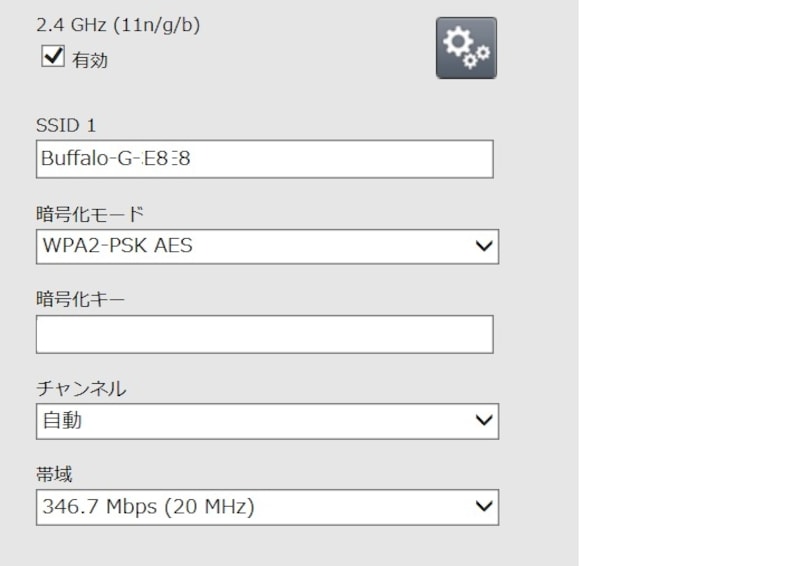Click the blank white area right of panel
Image resolution: width=800 pixels, height=566 pixels.
pyautogui.click(x=690, y=280)
